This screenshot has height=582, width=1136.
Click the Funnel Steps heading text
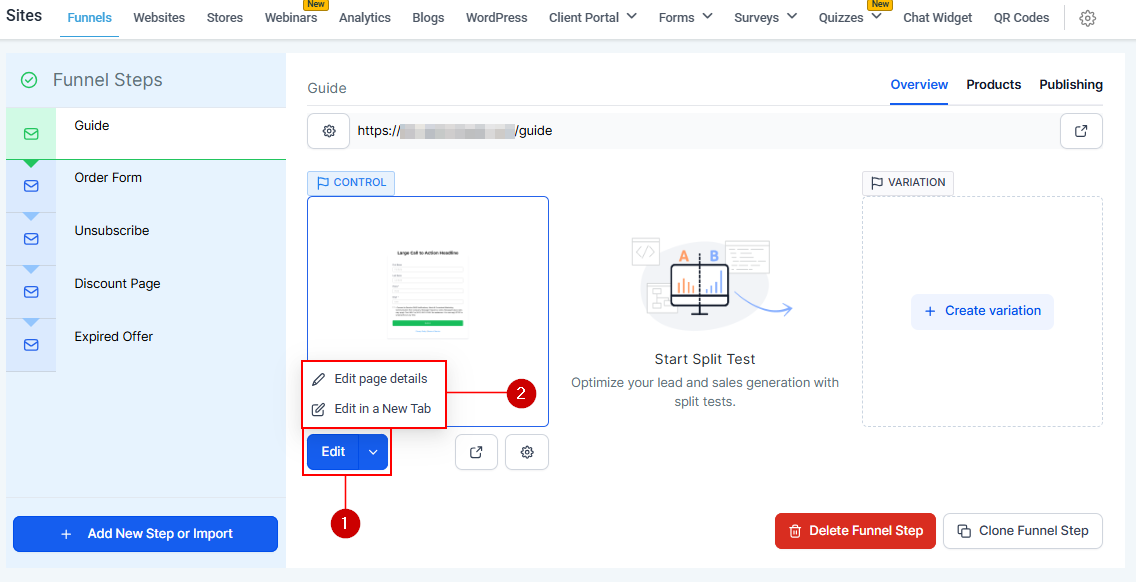[107, 80]
